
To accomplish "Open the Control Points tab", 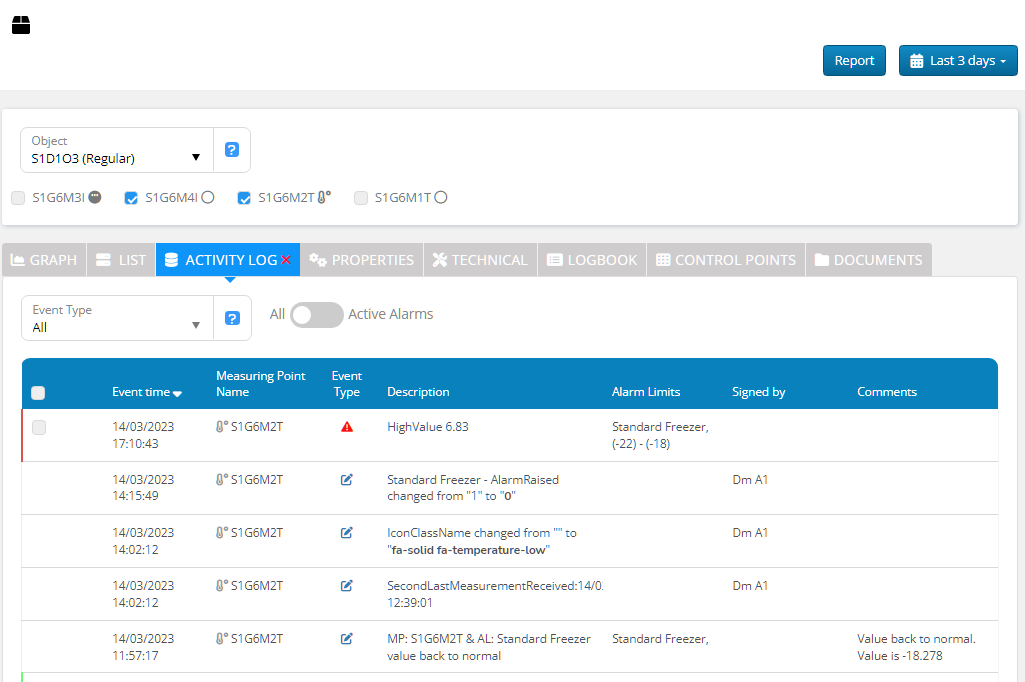I will (725, 260).
